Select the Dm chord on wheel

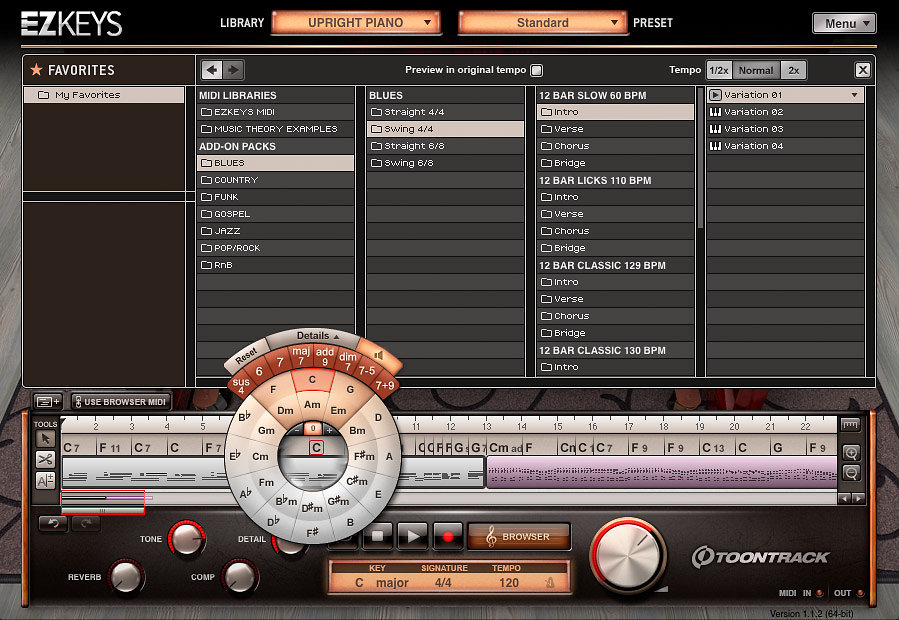285,411
